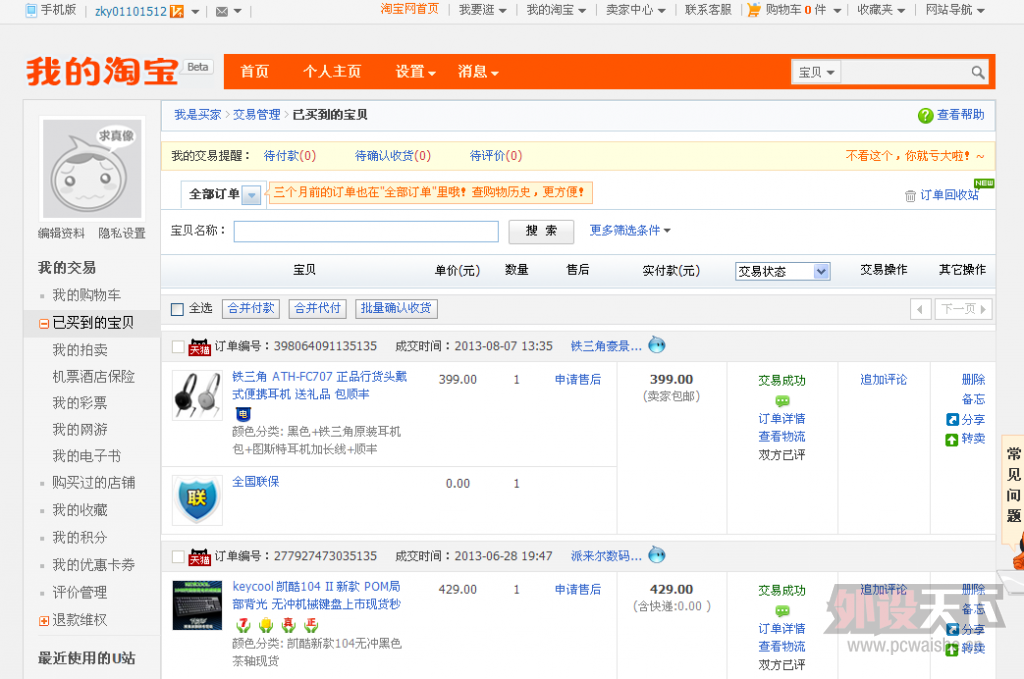
Task: Click the green help question mark icon
Action: click(925, 116)
